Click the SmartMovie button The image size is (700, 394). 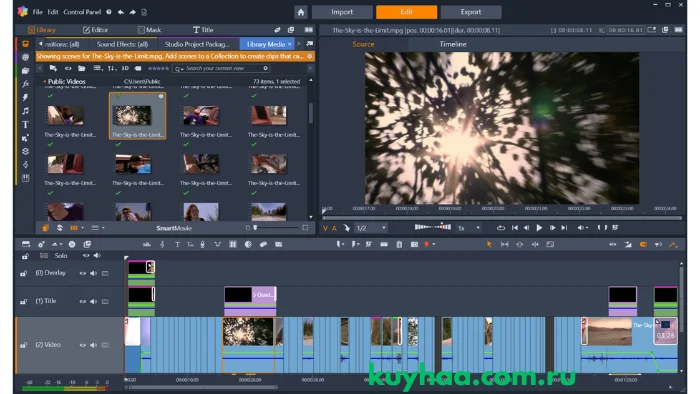tap(174, 228)
